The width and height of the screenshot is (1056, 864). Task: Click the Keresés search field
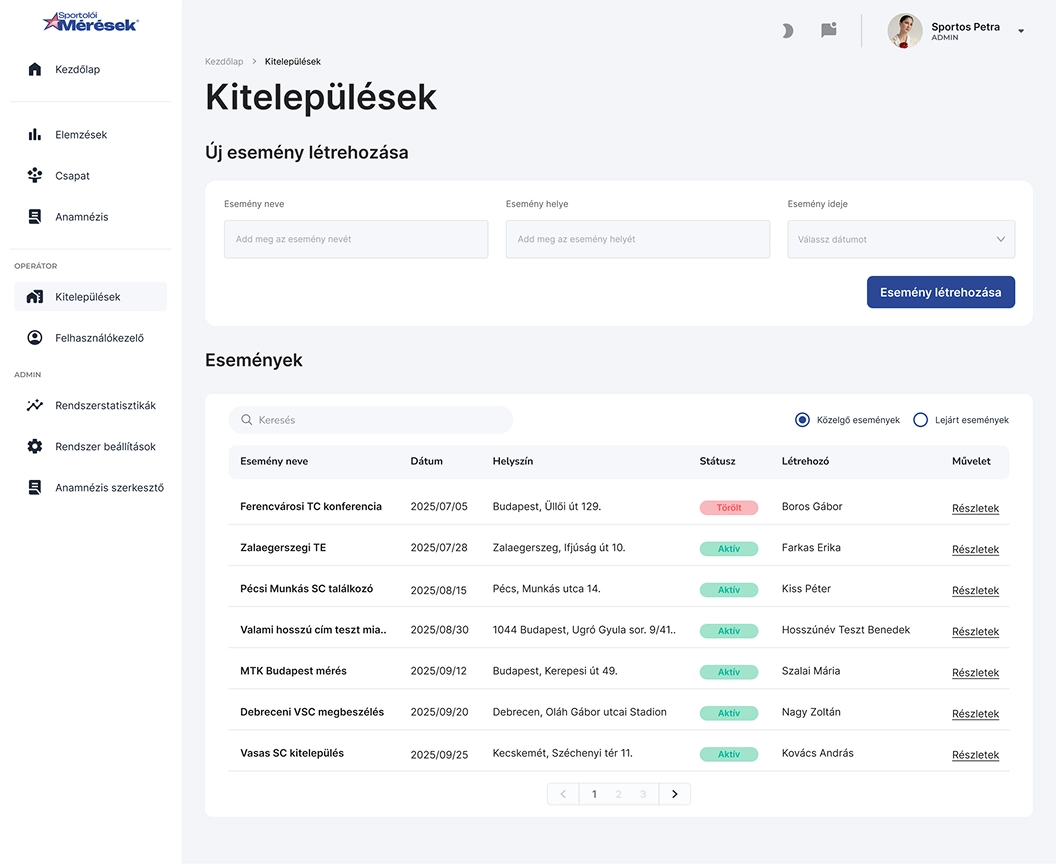point(371,420)
